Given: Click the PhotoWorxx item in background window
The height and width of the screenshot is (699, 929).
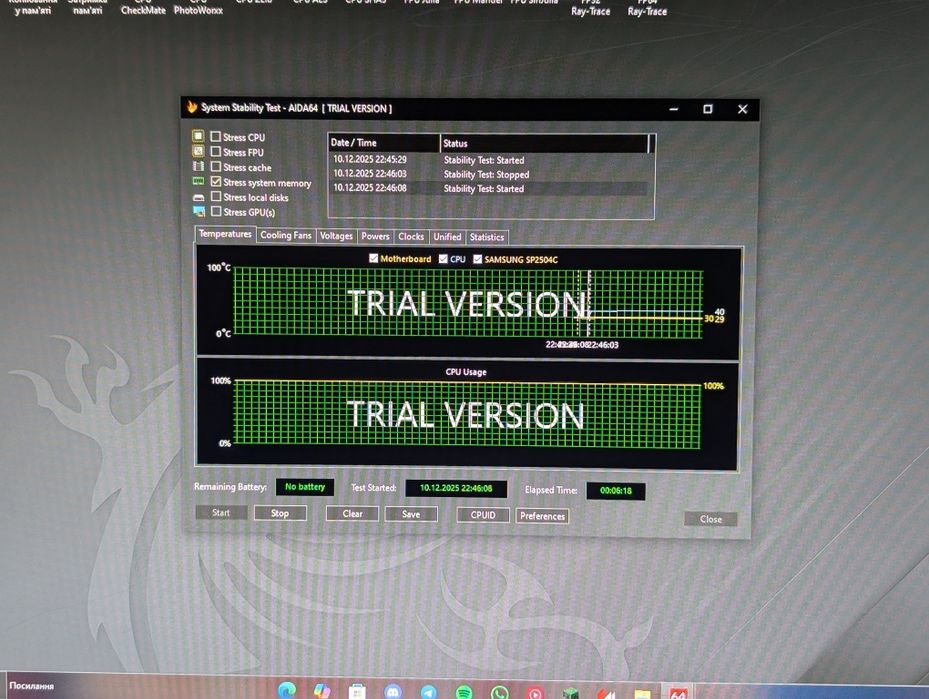Looking at the screenshot, I should pos(198,7).
